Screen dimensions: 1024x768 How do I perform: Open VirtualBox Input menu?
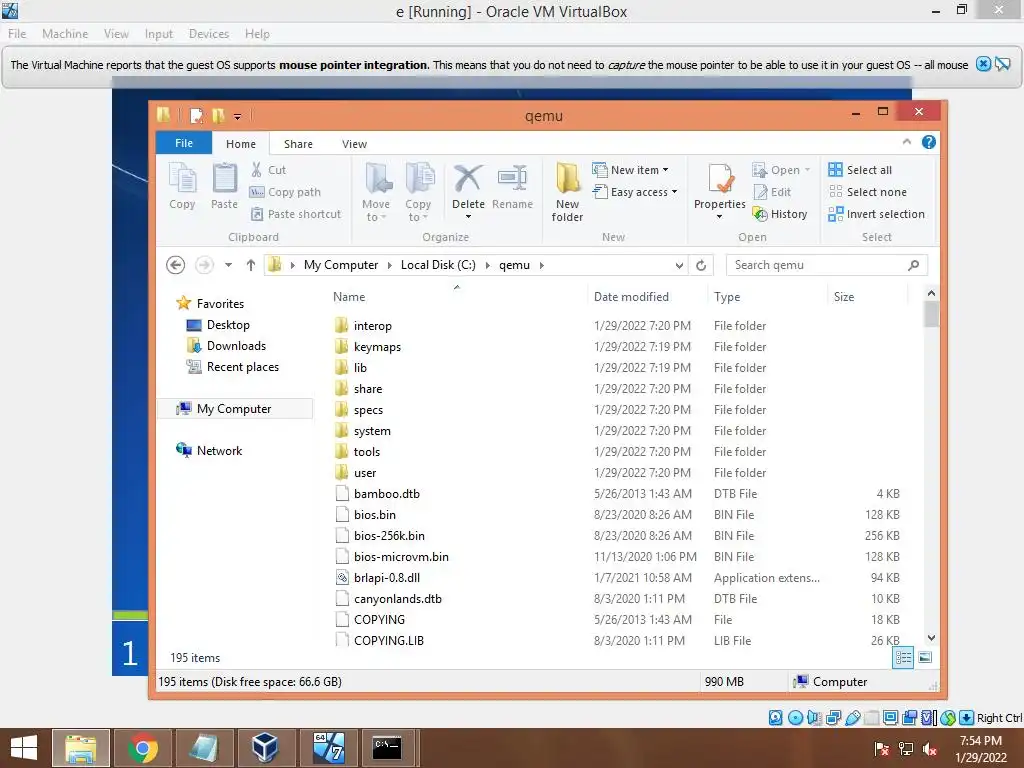coord(159,34)
